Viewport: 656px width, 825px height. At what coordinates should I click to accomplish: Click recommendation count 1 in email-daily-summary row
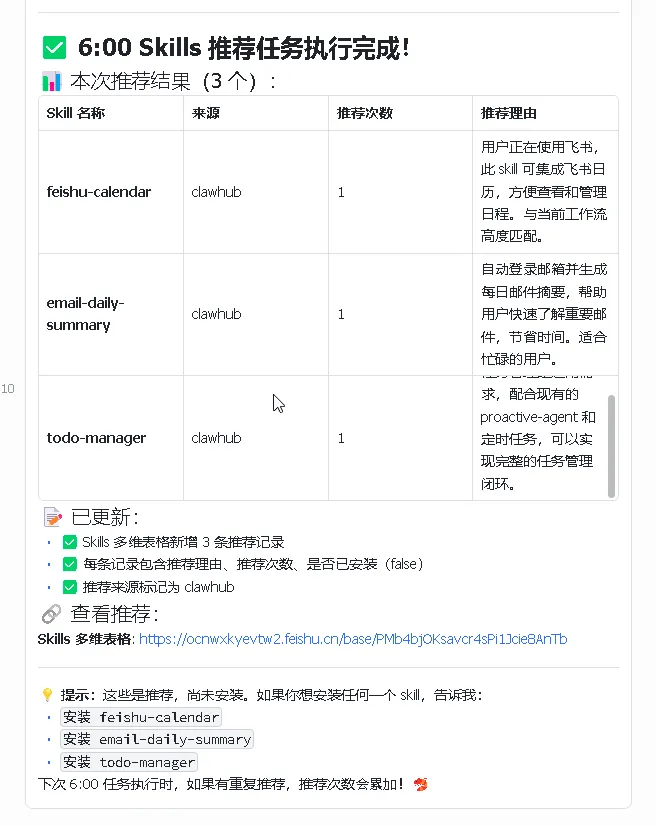point(341,314)
